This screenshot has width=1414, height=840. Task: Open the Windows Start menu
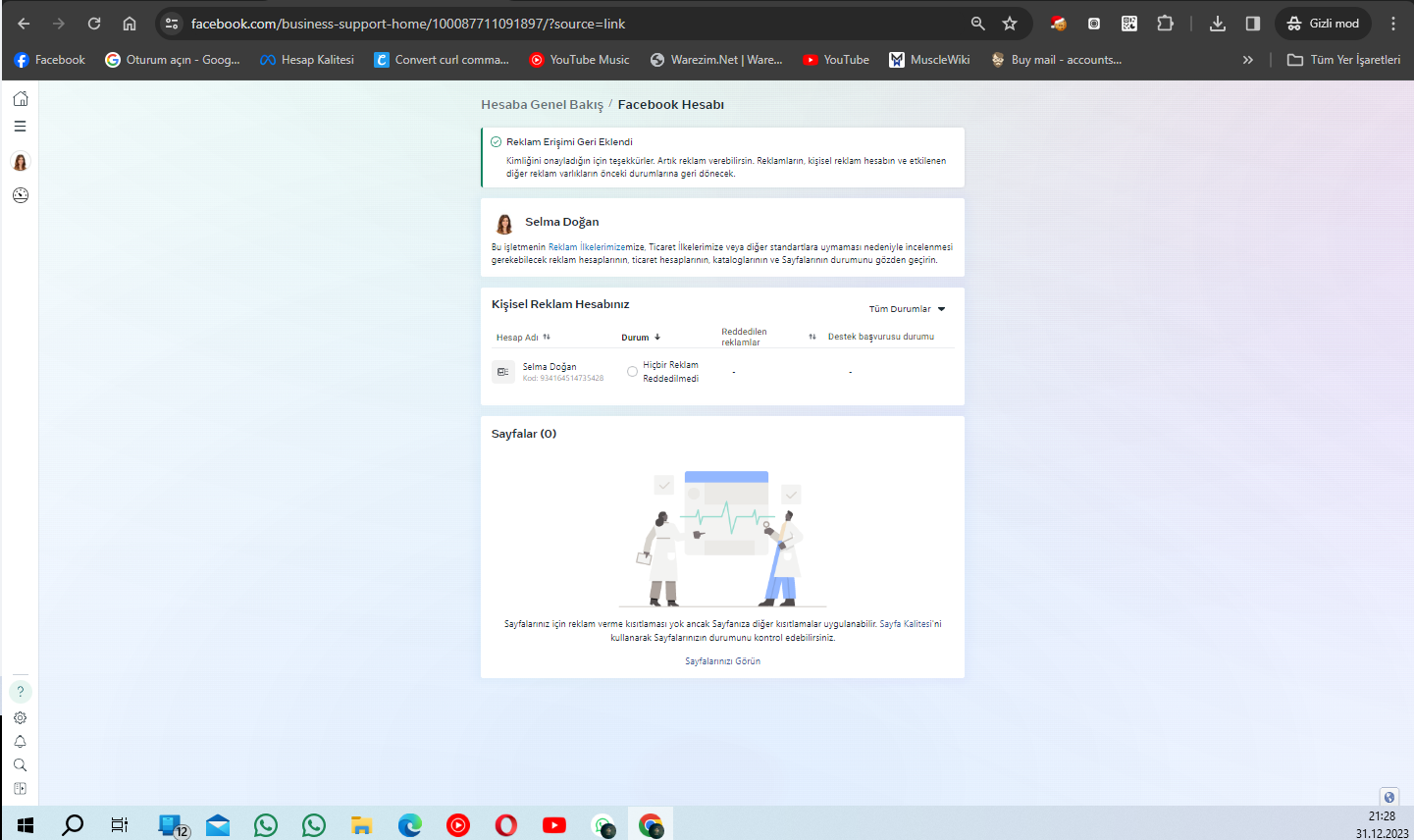(26, 825)
